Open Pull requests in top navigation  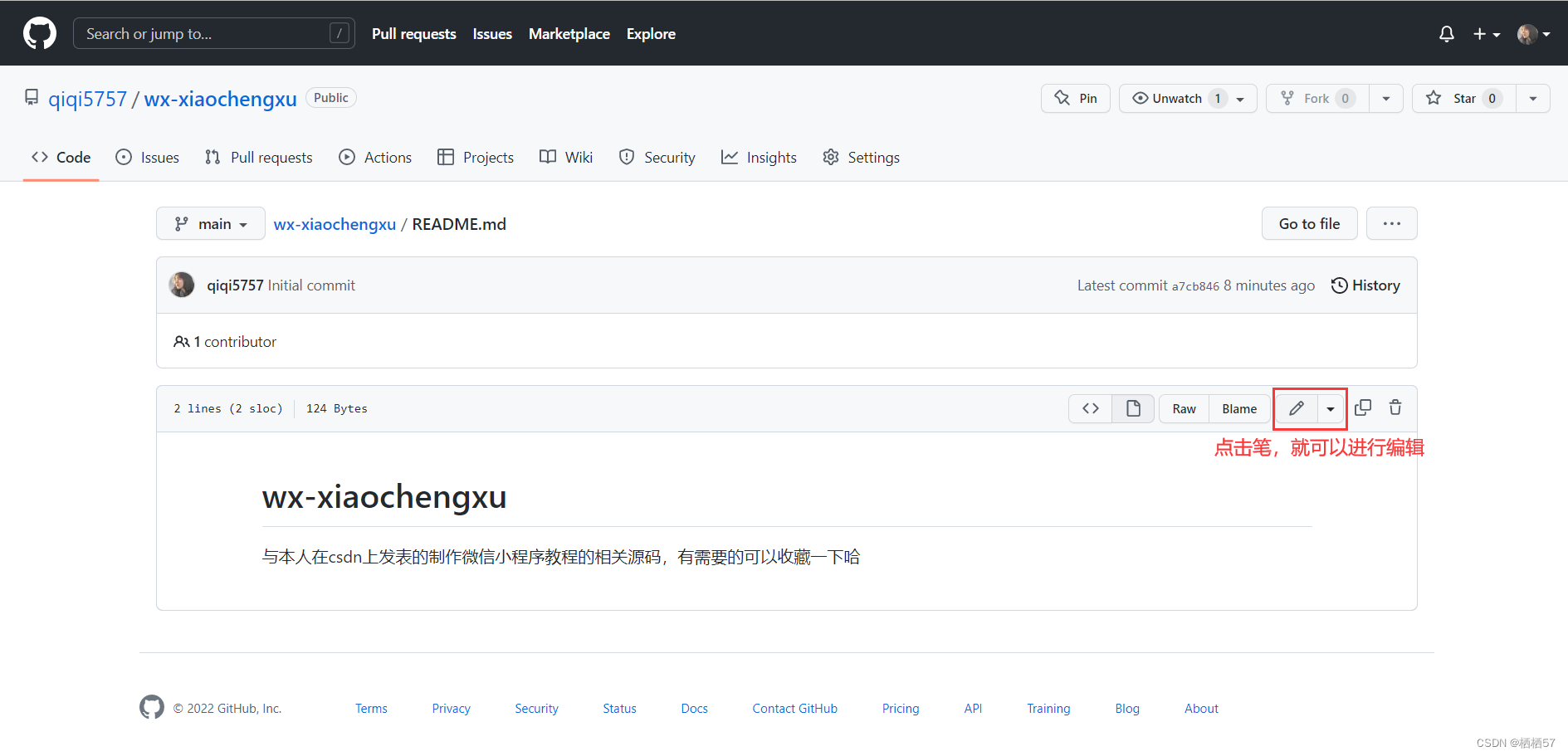(x=413, y=34)
